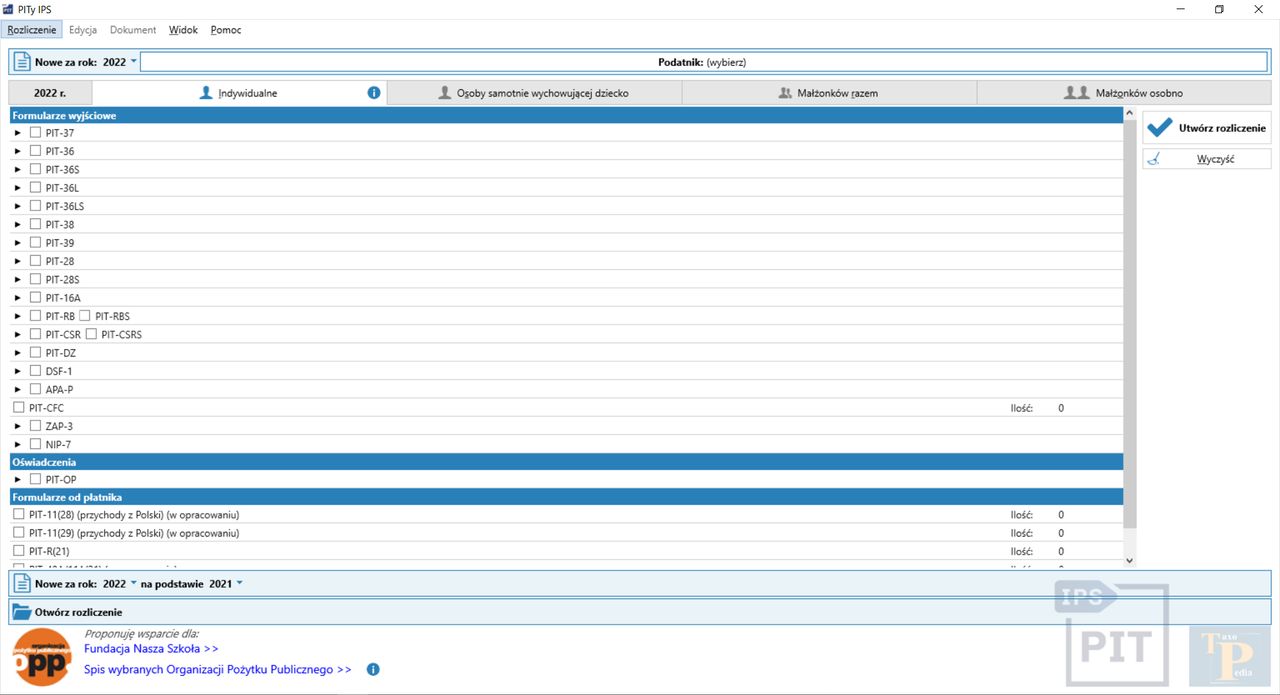Tick the PIT-RBS checkbox
This screenshot has width=1280, height=695.
85,316
